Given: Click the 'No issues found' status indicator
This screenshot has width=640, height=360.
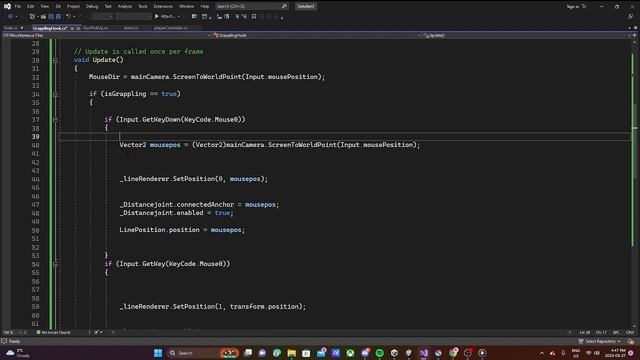Looking at the screenshot, I should (x=53, y=333).
